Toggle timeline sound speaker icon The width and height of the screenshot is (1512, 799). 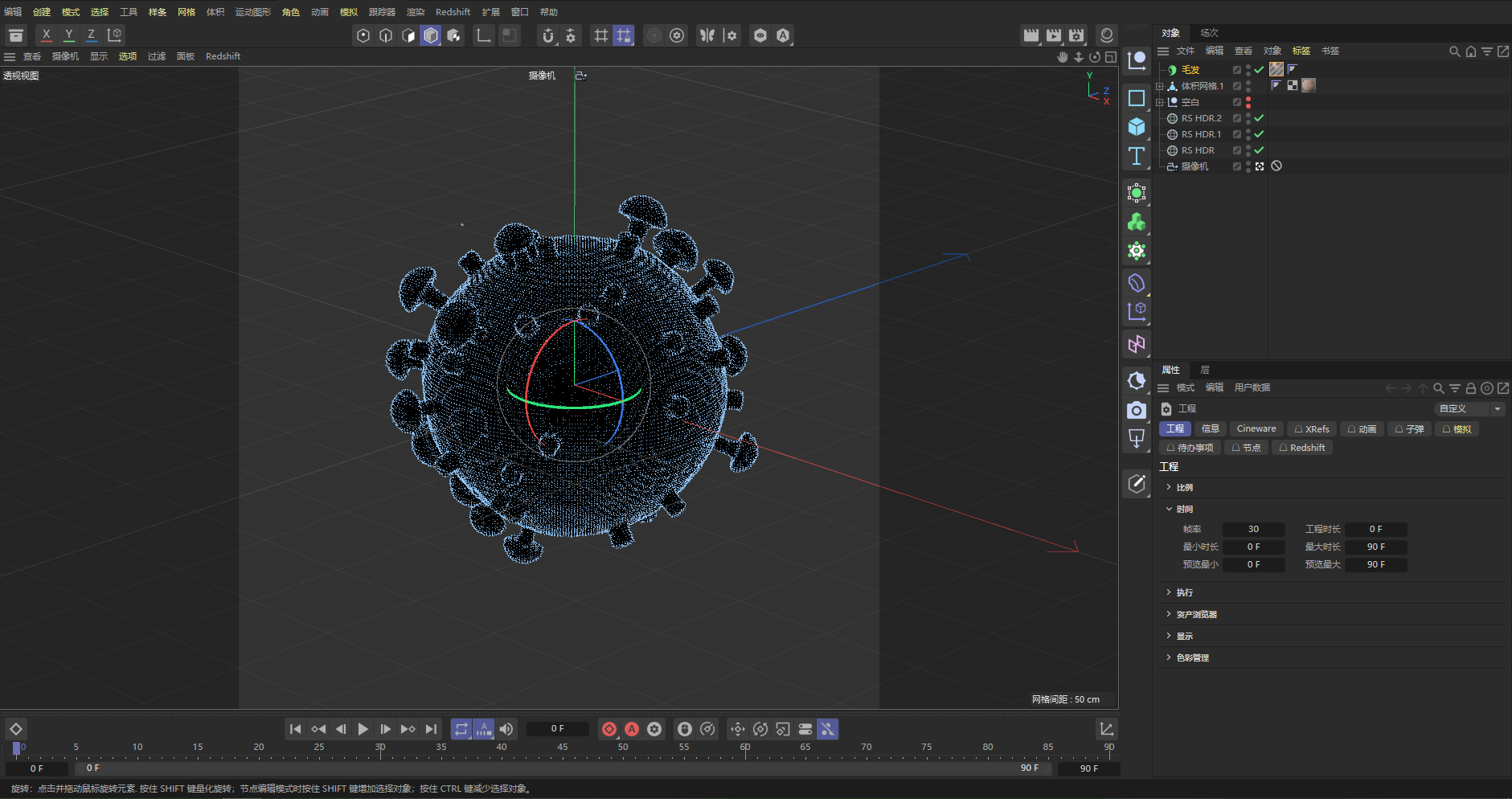[x=506, y=729]
